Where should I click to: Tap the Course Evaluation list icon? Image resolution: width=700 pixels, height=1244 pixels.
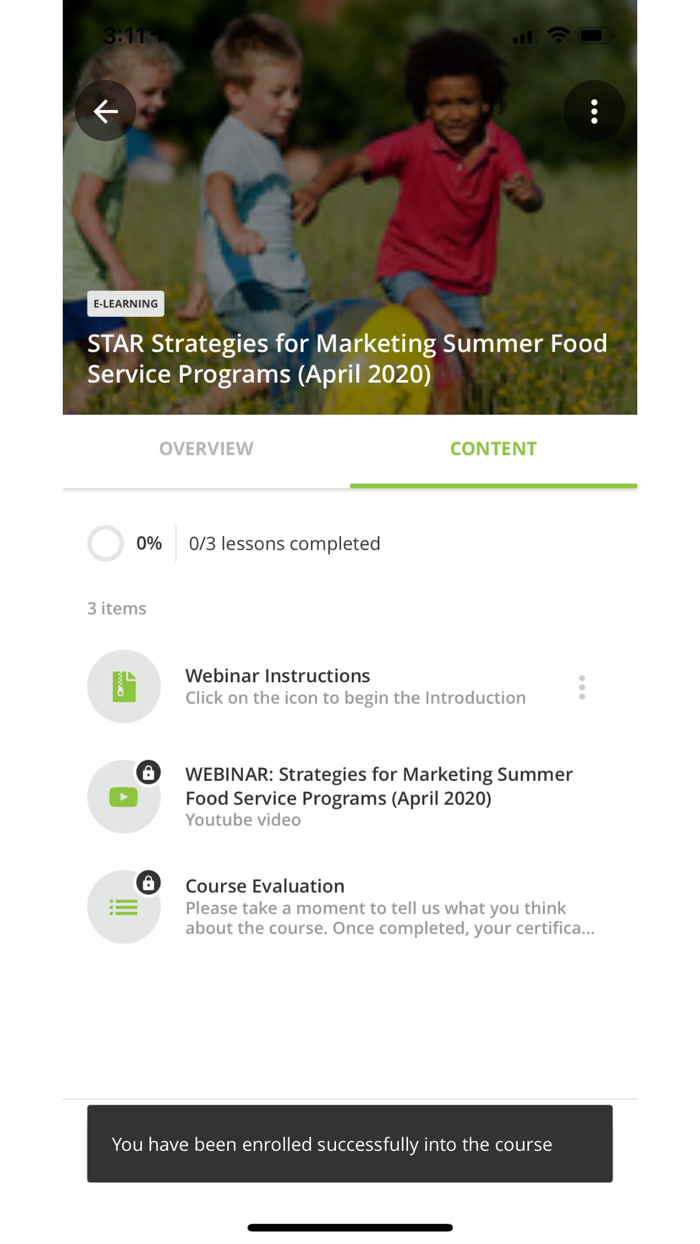point(124,907)
